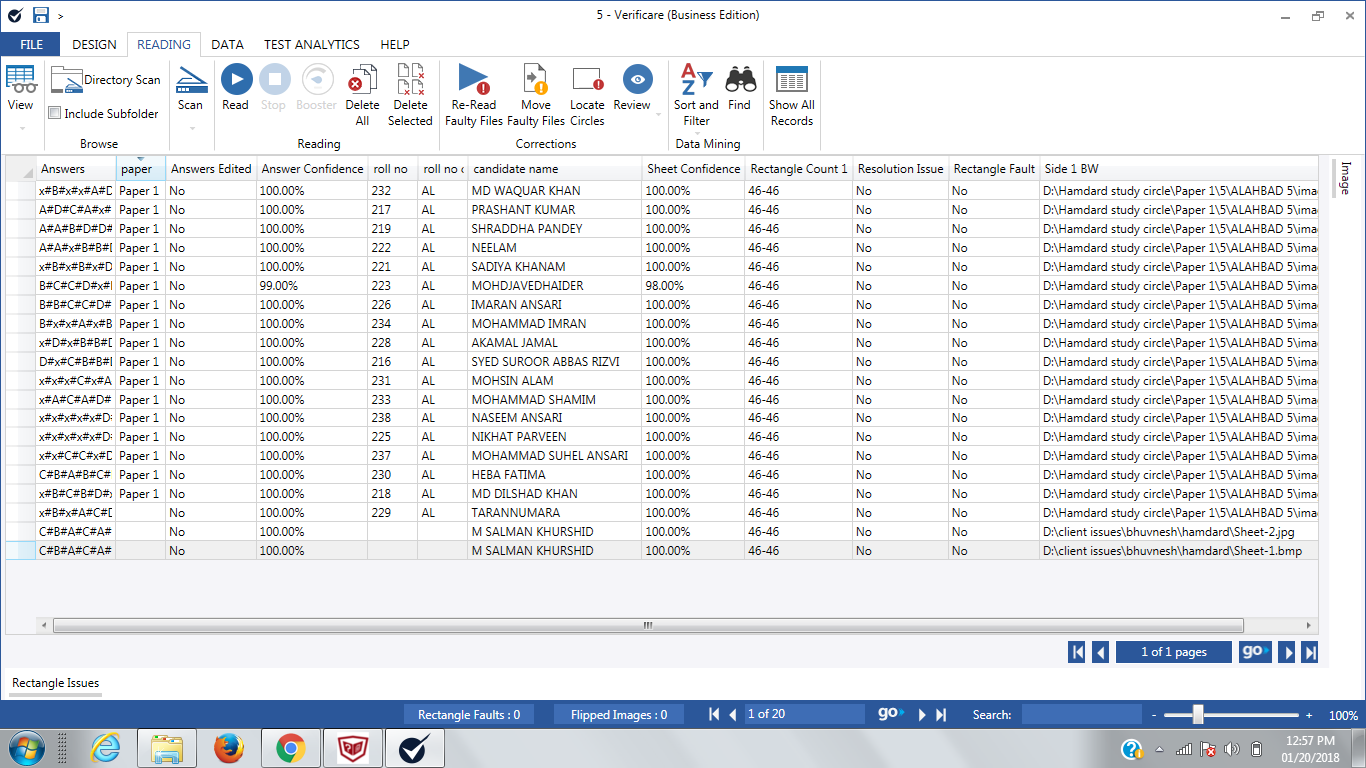Click Delete All icon
The height and width of the screenshot is (768, 1366).
[362, 80]
